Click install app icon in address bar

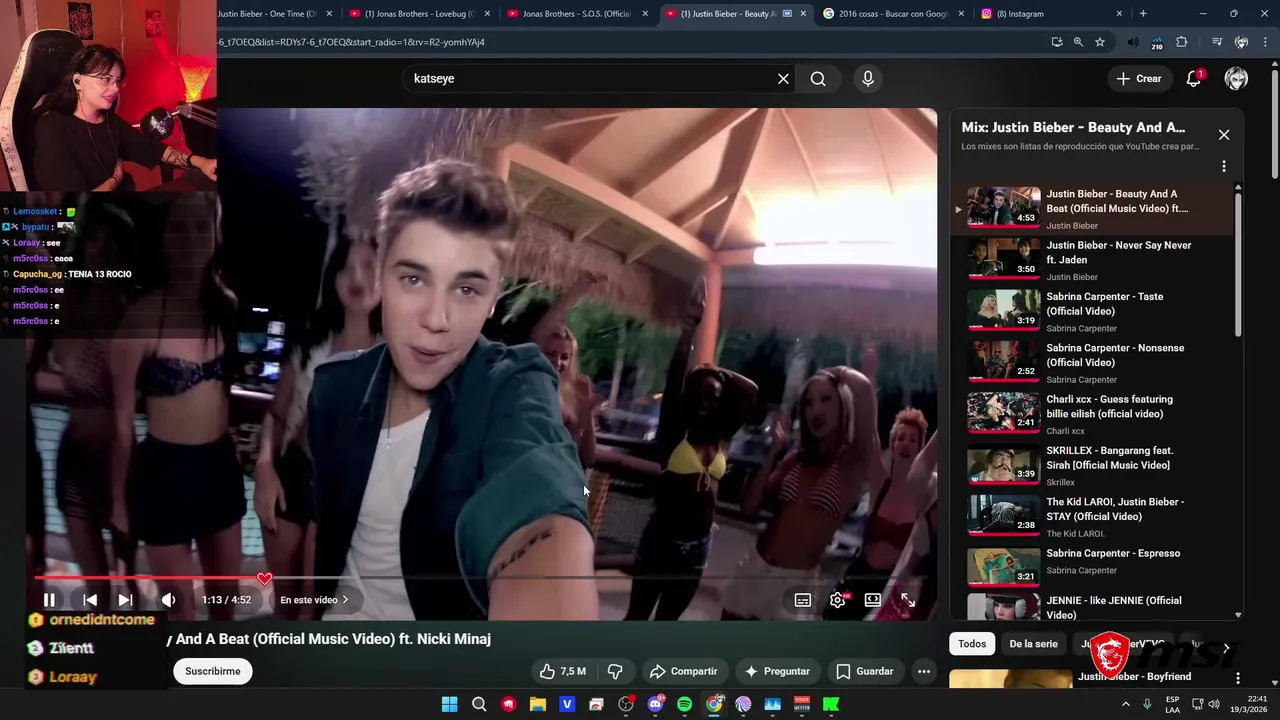[x=1057, y=42]
